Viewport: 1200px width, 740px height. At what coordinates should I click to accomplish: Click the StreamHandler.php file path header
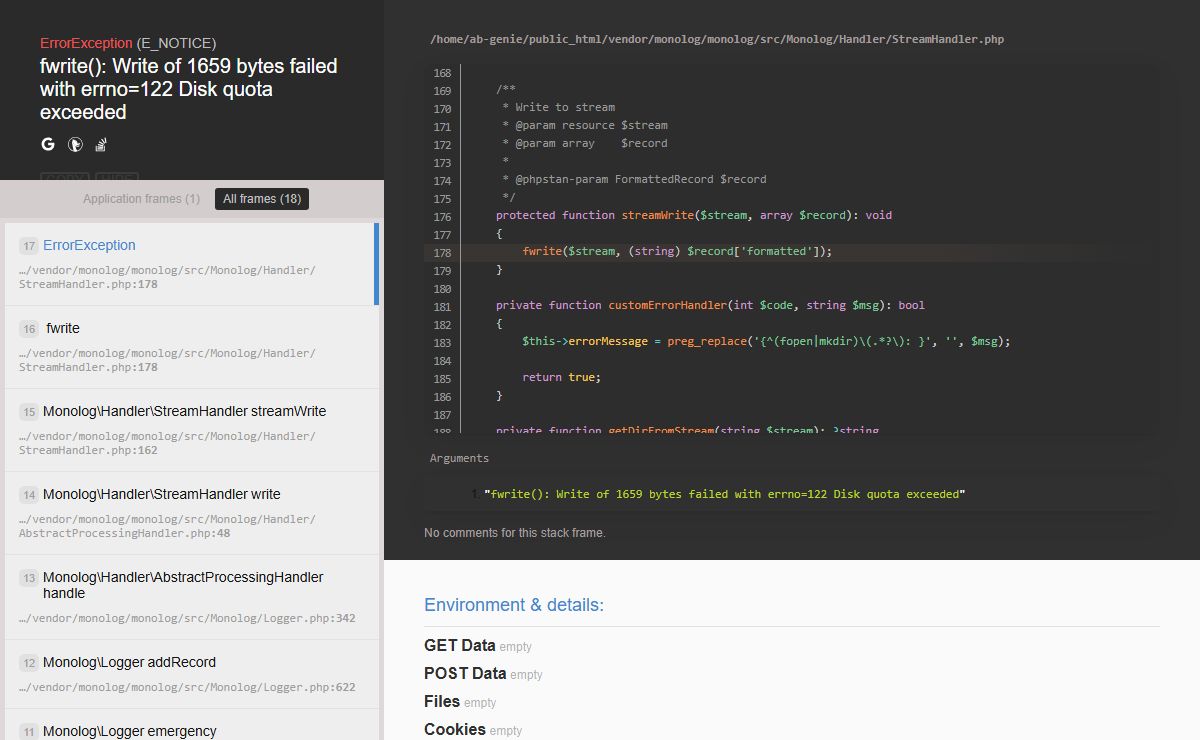pos(717,40)
